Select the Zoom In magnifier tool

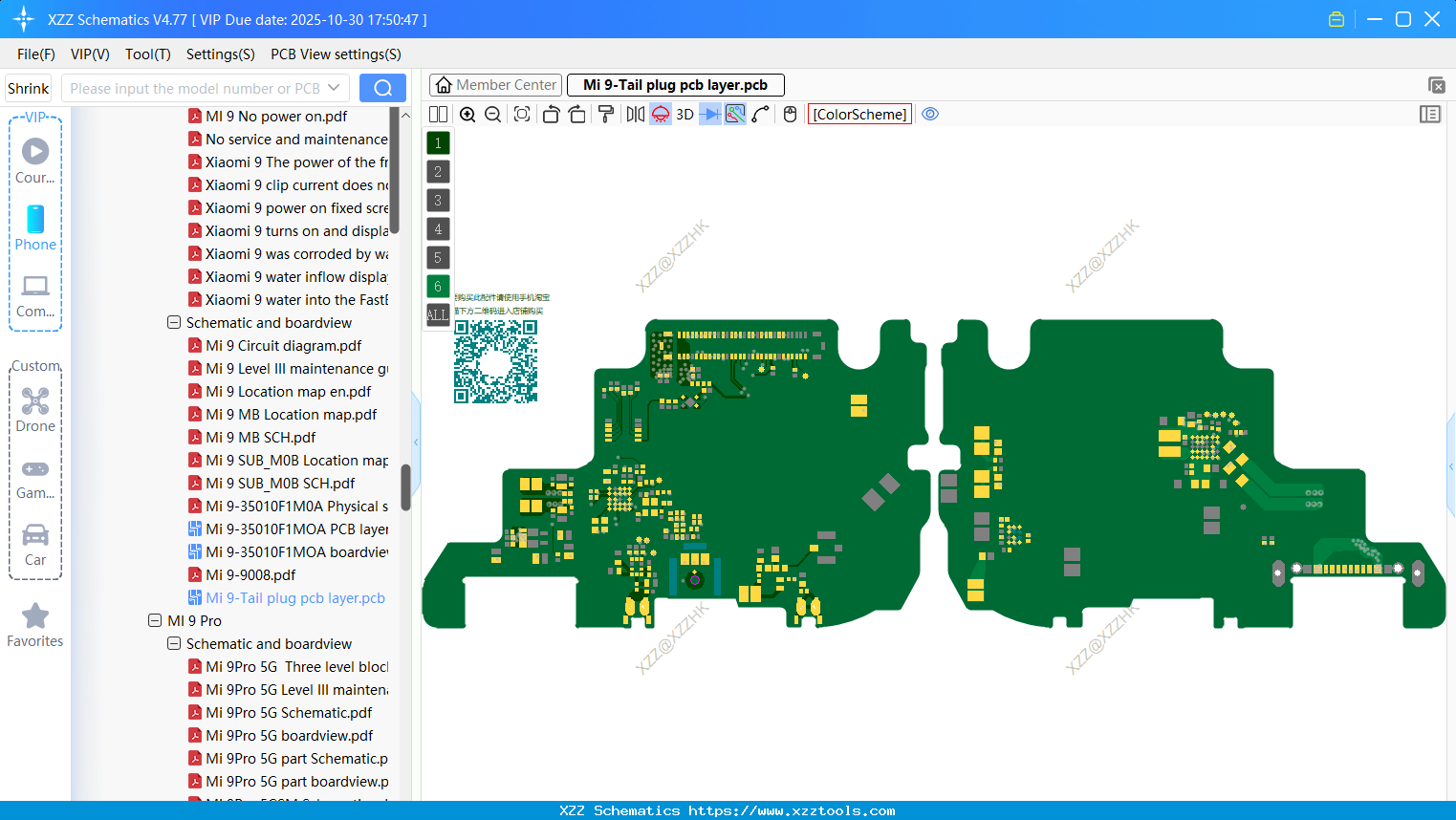tap(467, 114)
